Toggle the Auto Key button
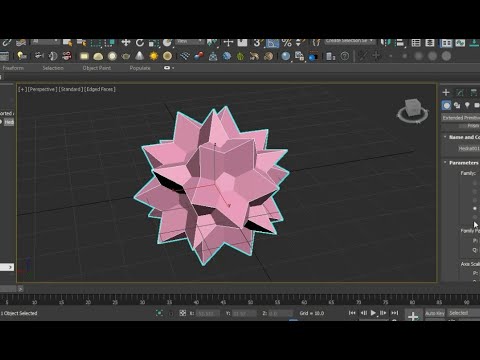This screenshot has width=480, height=360. (435, 313)
